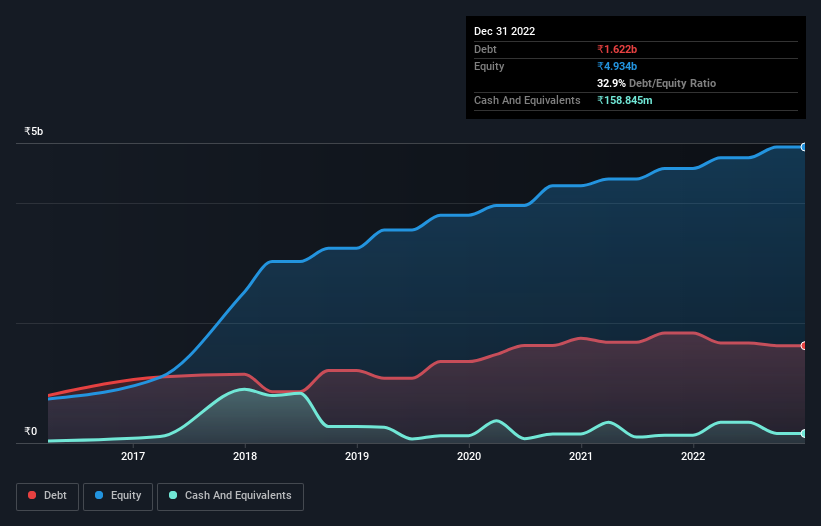This screenshot has height=526, width=821.
Task: Click the 2019 x-axis label
Action: pyautogui.click(x=357, y=456)
